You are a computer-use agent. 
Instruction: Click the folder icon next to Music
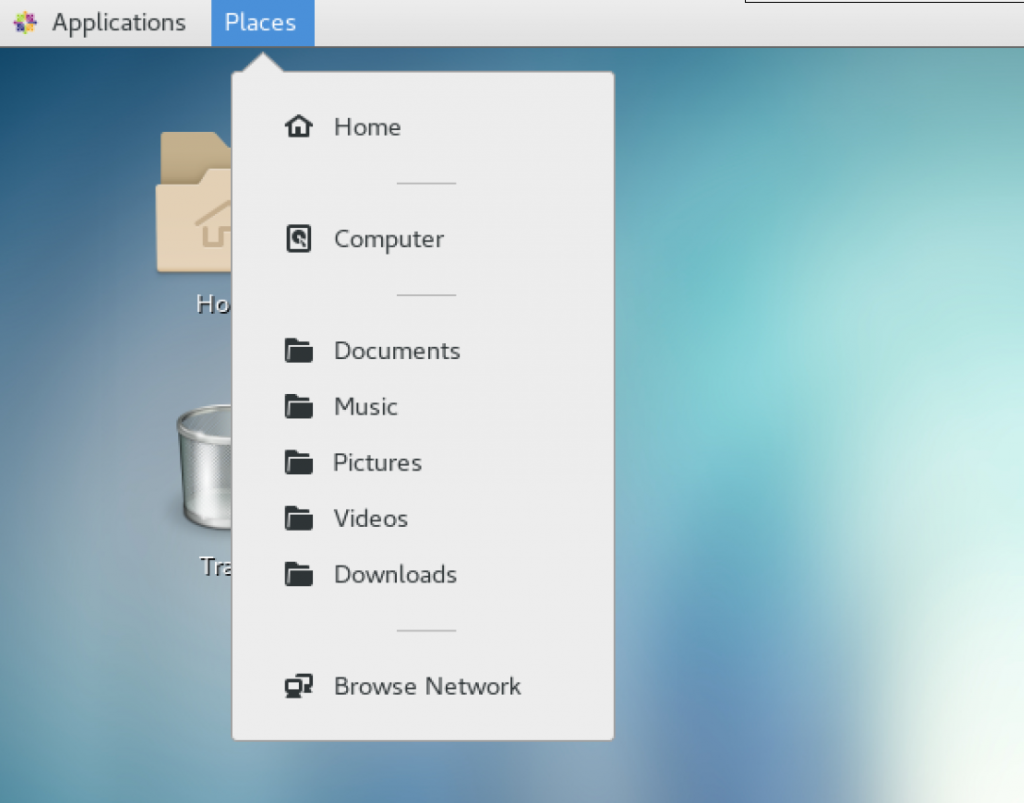298,407
